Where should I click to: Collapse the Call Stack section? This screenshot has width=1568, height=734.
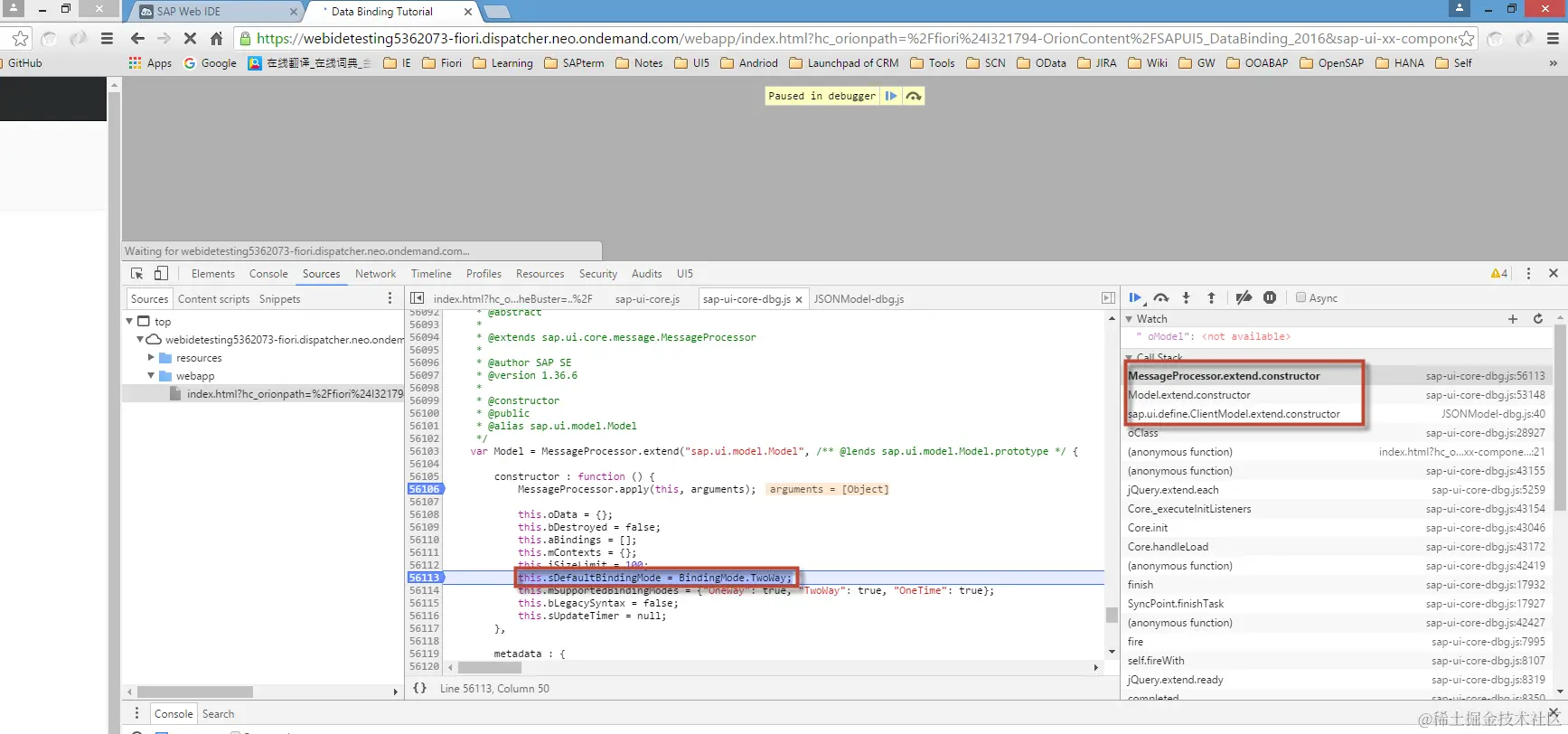(x=1129, y=358)
